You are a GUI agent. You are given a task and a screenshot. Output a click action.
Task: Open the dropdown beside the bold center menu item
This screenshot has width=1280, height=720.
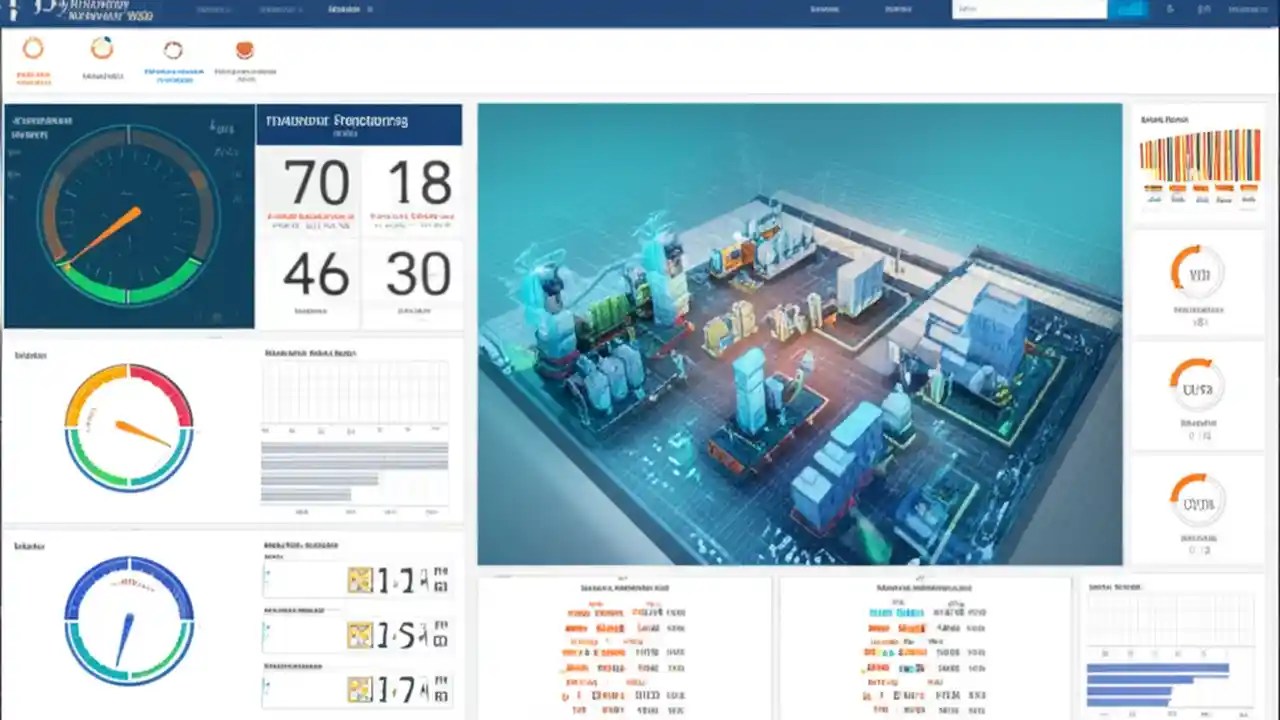point(370,9)
